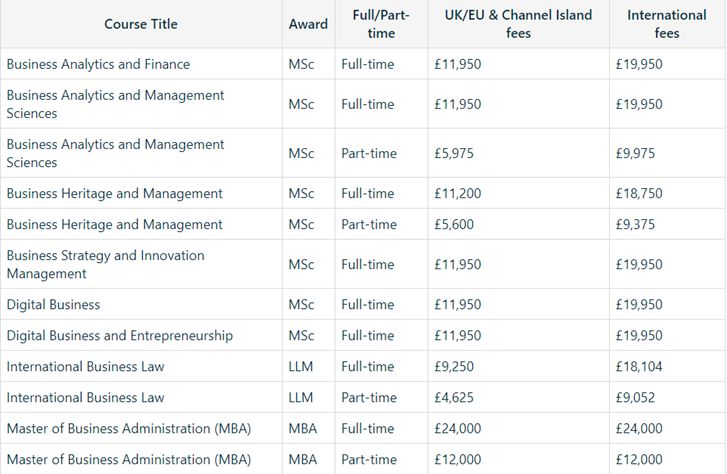This screenshot has height=474, width=727.
Task: Click the £9,052 international fee cell
Action: tap(636, 397)
